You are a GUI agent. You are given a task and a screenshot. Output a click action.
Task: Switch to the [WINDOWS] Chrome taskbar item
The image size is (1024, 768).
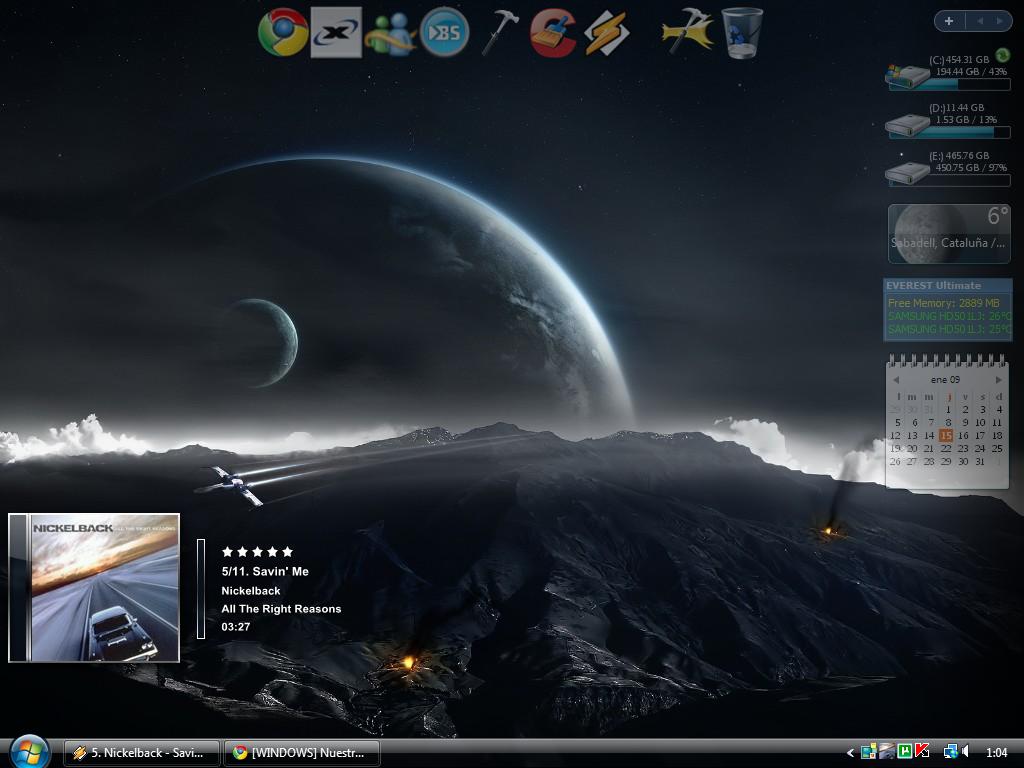301,752
